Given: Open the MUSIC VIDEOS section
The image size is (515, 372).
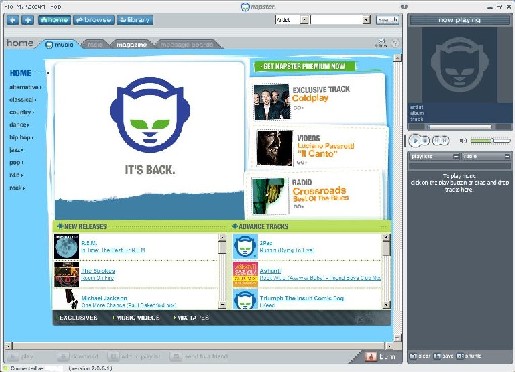Looking at the screenshot, I should click(137, 318).
